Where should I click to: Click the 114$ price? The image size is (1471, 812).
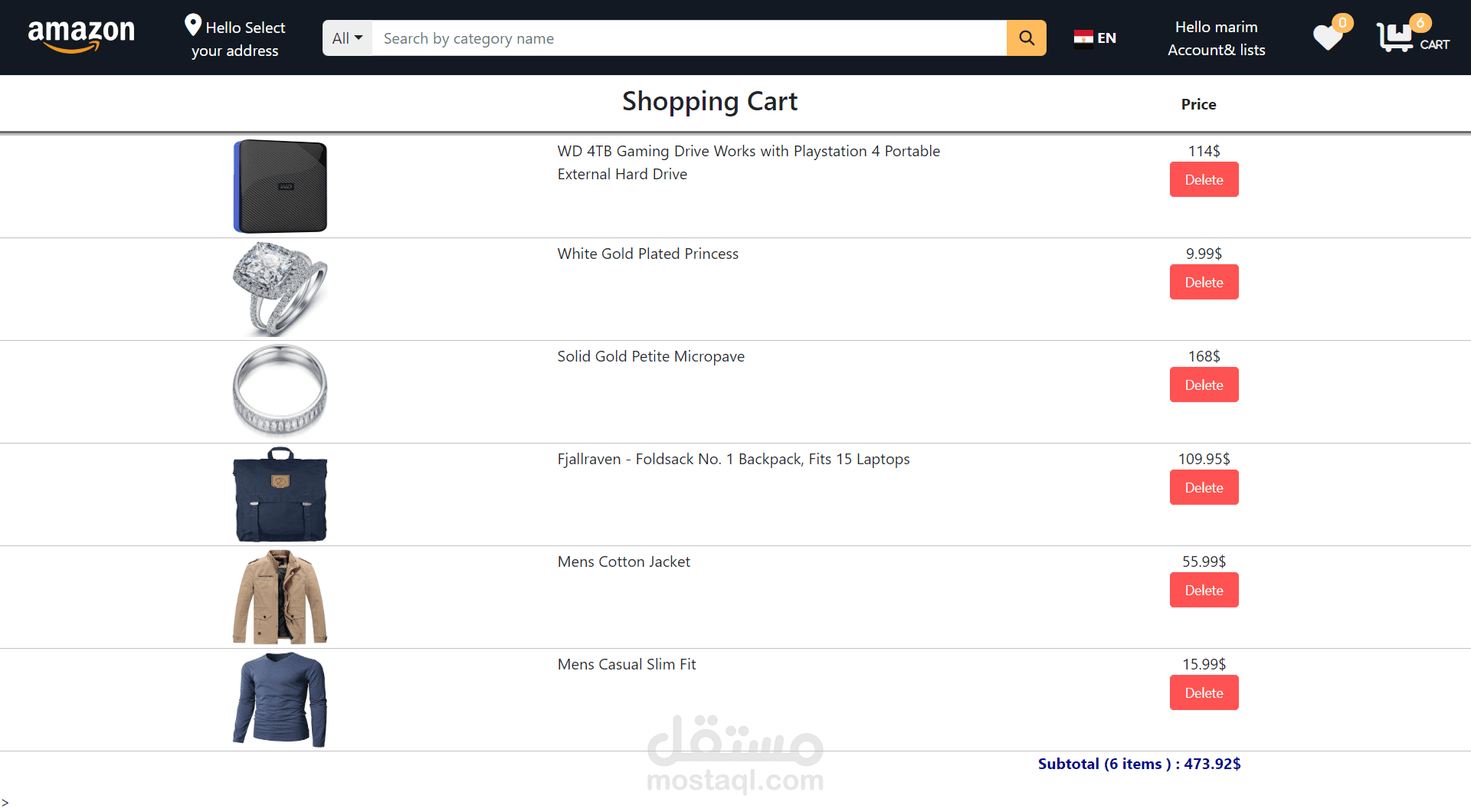point(1204,151)
